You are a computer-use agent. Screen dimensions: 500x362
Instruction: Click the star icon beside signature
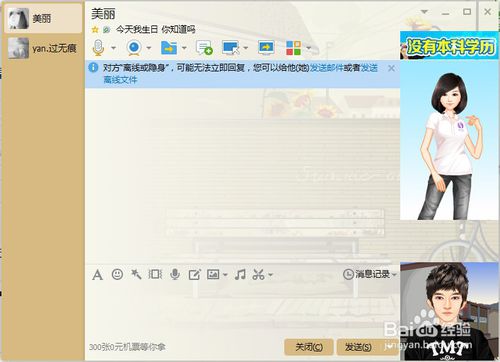point(95,30)
